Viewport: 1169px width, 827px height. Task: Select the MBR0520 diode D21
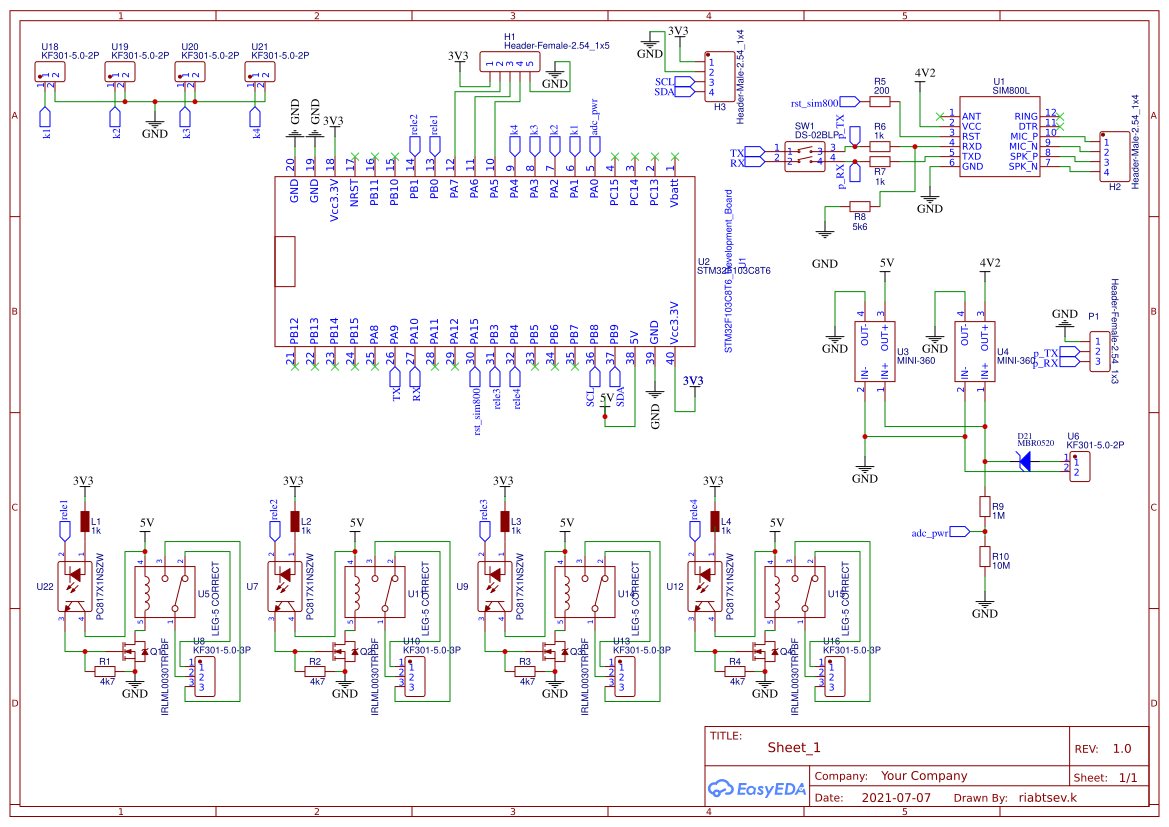[x=1024, y=461]
